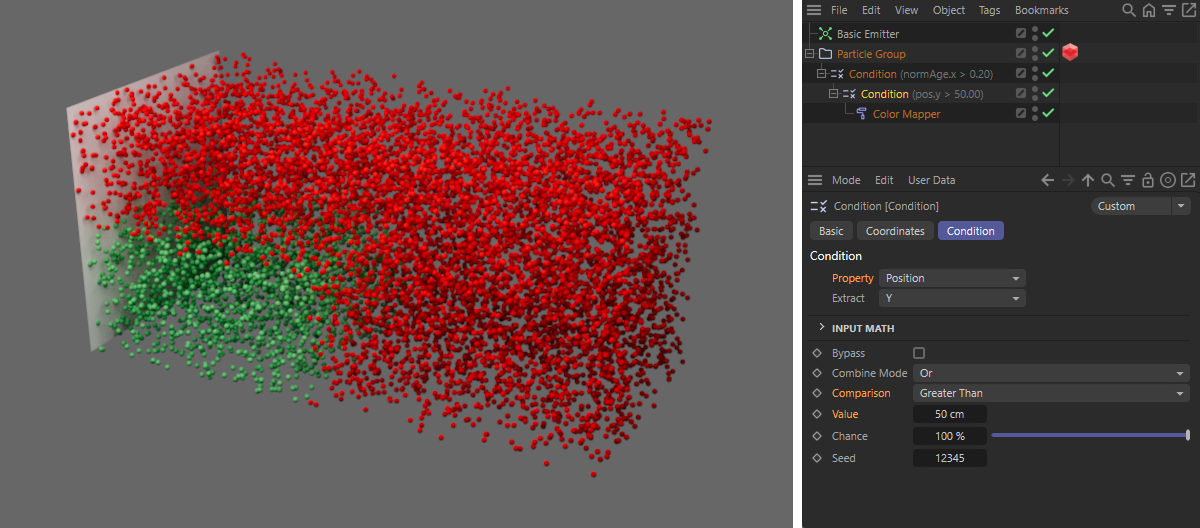Screen dimensions: 1200x528
Task: Toggle visibility dots for Particle Group
Action: pyautogui.click(x=1035, y=53)
